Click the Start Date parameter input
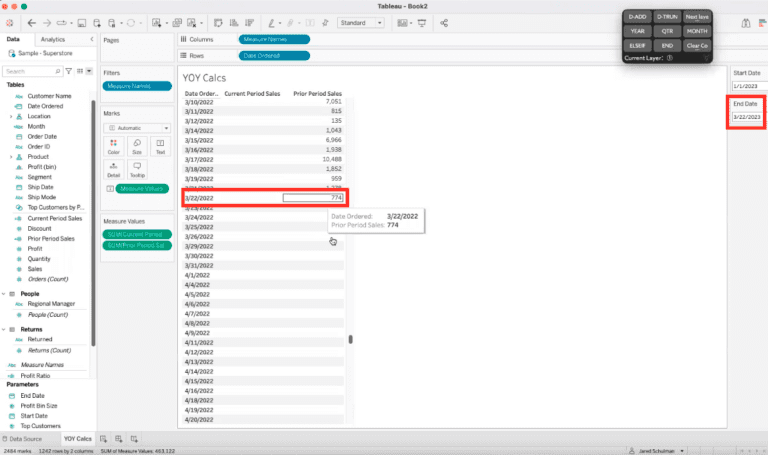Image resolution: width=768 pixels, height=455 pixels. coord(749,86)
